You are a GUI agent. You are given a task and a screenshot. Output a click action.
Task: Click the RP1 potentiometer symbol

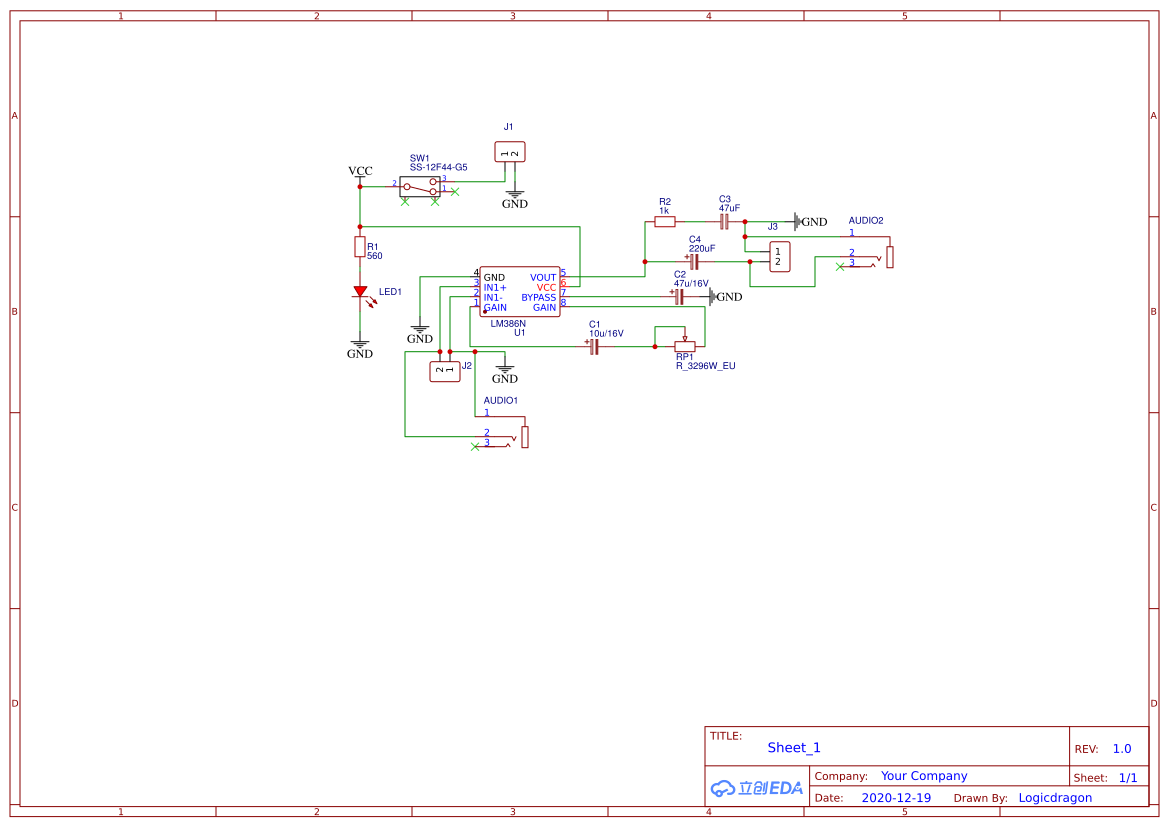pyautogui.click(x=684, y=345)
